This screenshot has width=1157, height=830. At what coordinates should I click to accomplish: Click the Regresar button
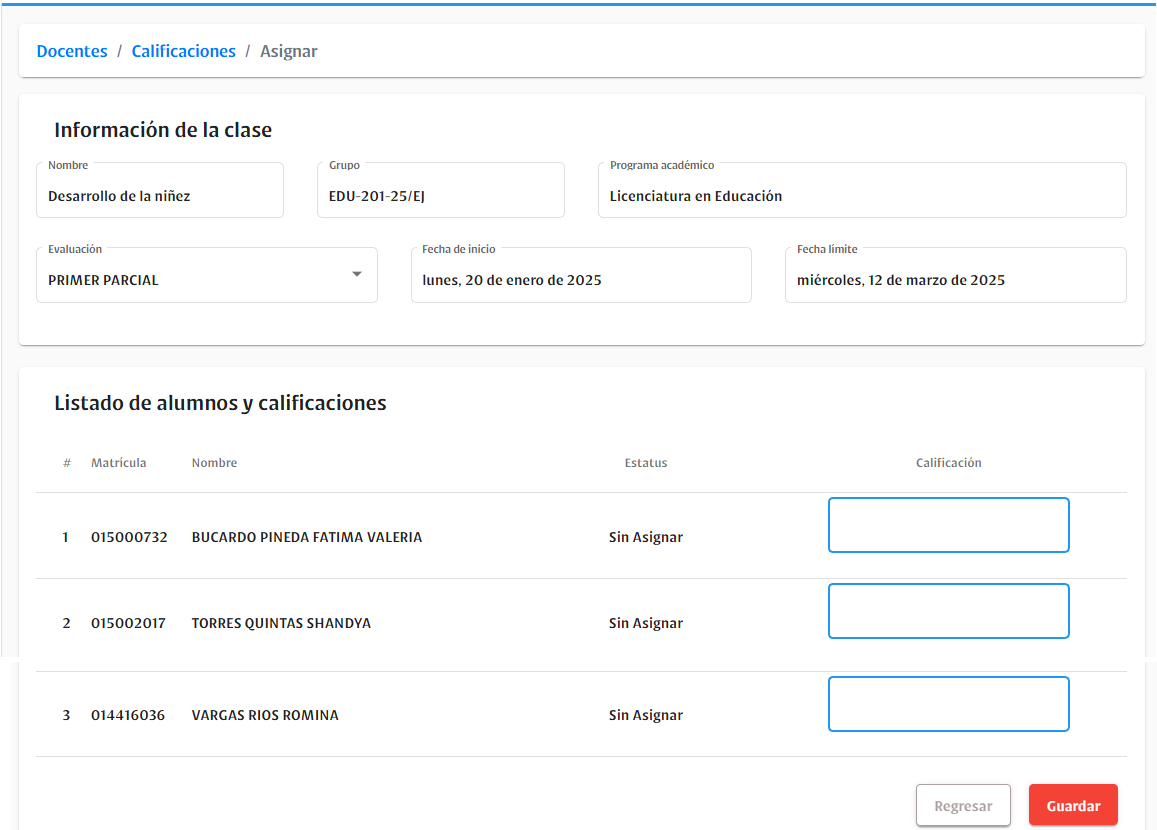pyautogui.click(x=963, y=806)
